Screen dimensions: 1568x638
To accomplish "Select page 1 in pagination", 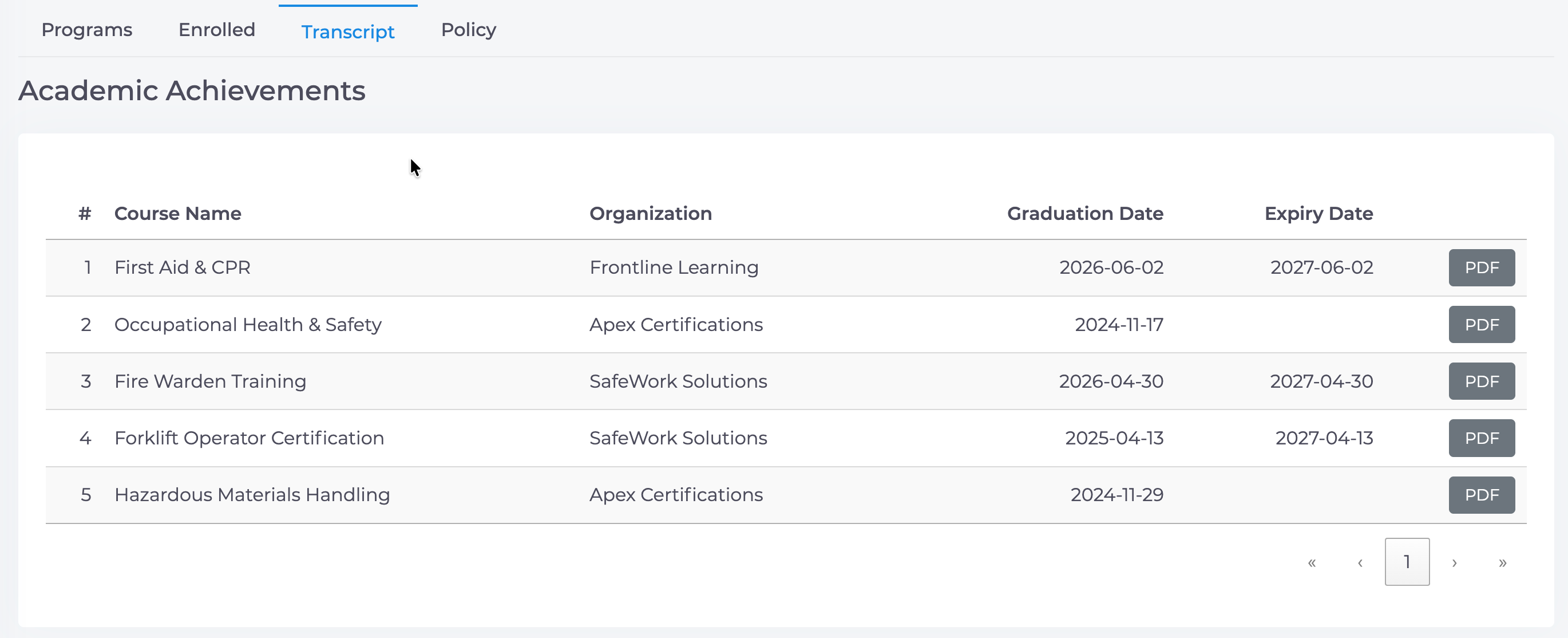I will pyautogui.click(x=1407, y=562).
